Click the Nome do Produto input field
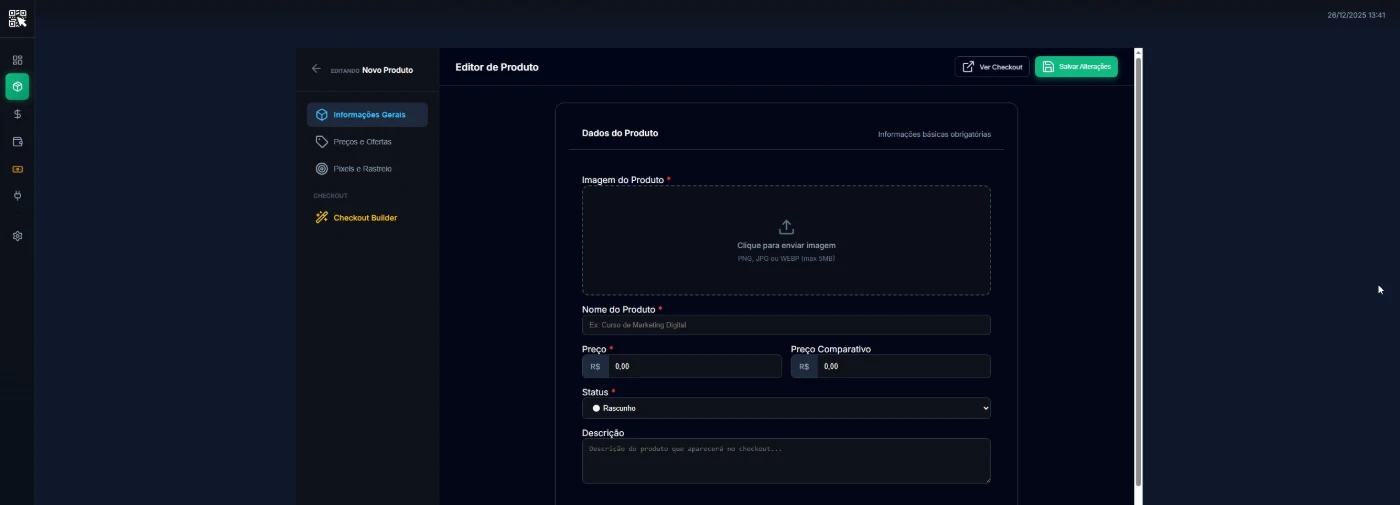This screenshot has height=505, width=1400. click(x=786, y=325)
